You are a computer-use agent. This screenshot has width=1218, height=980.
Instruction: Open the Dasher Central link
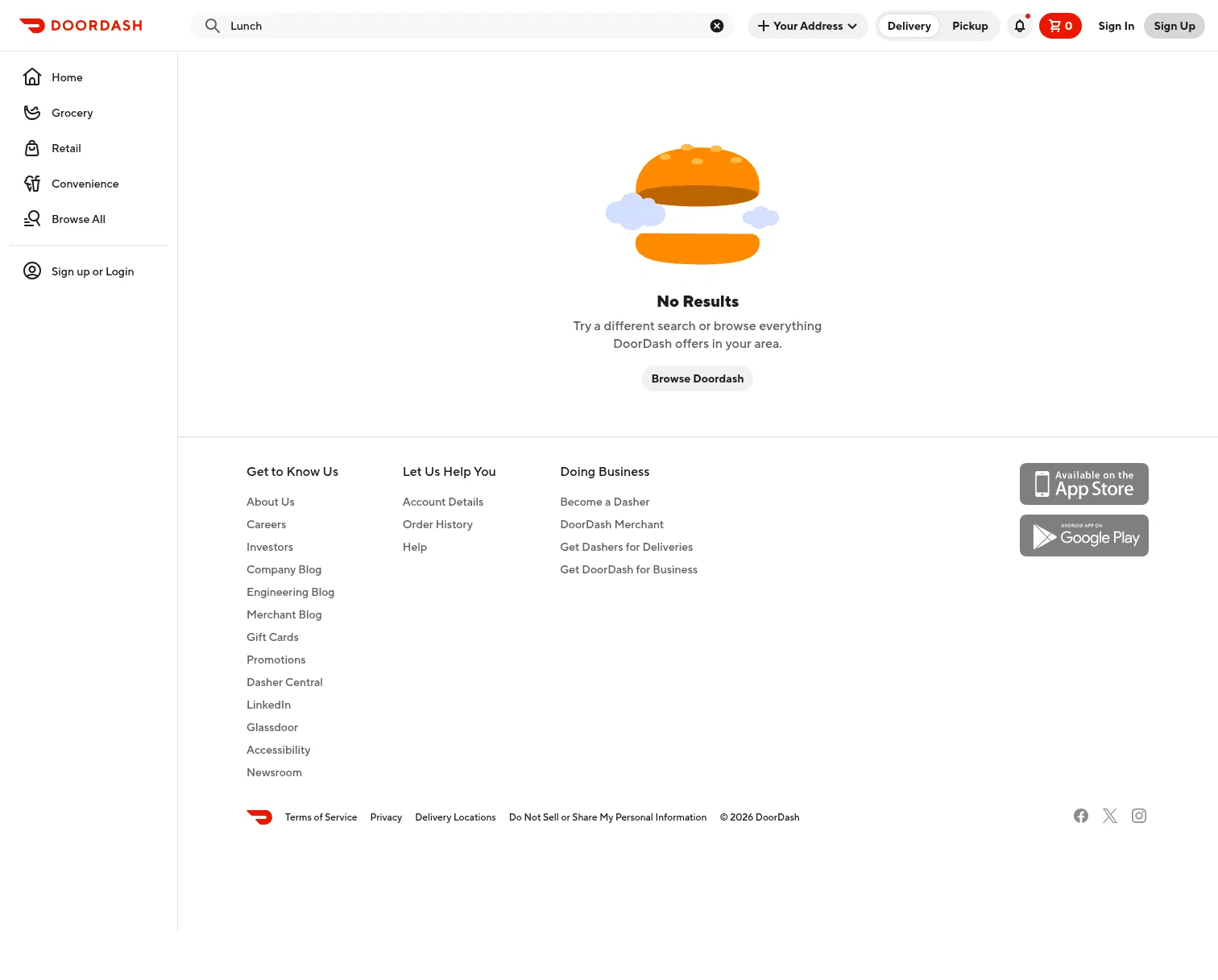click(284, 682)
